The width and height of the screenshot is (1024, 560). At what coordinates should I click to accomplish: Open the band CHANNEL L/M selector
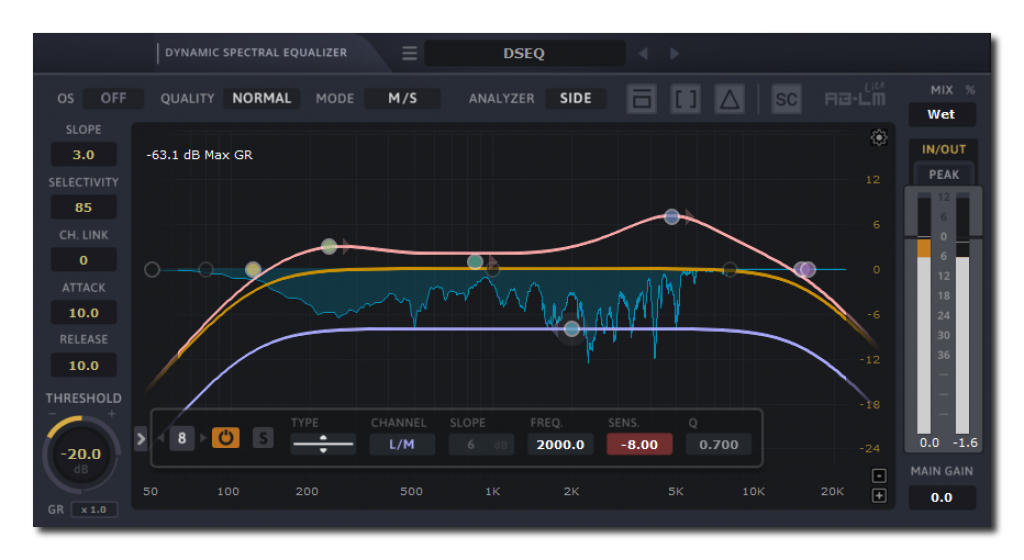[402, 444]
